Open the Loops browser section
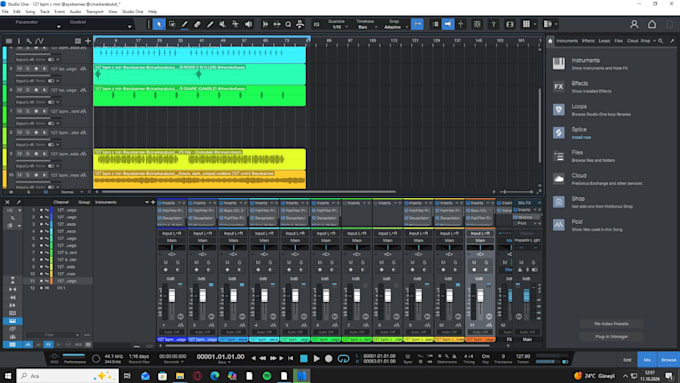 579,110
